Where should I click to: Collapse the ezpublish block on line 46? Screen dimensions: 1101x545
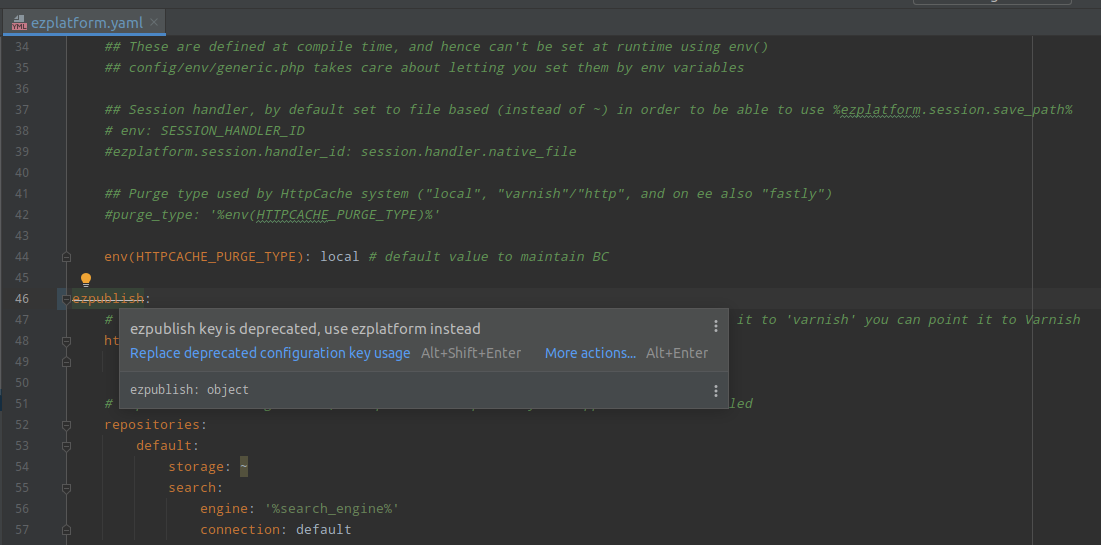click(65, 299)
